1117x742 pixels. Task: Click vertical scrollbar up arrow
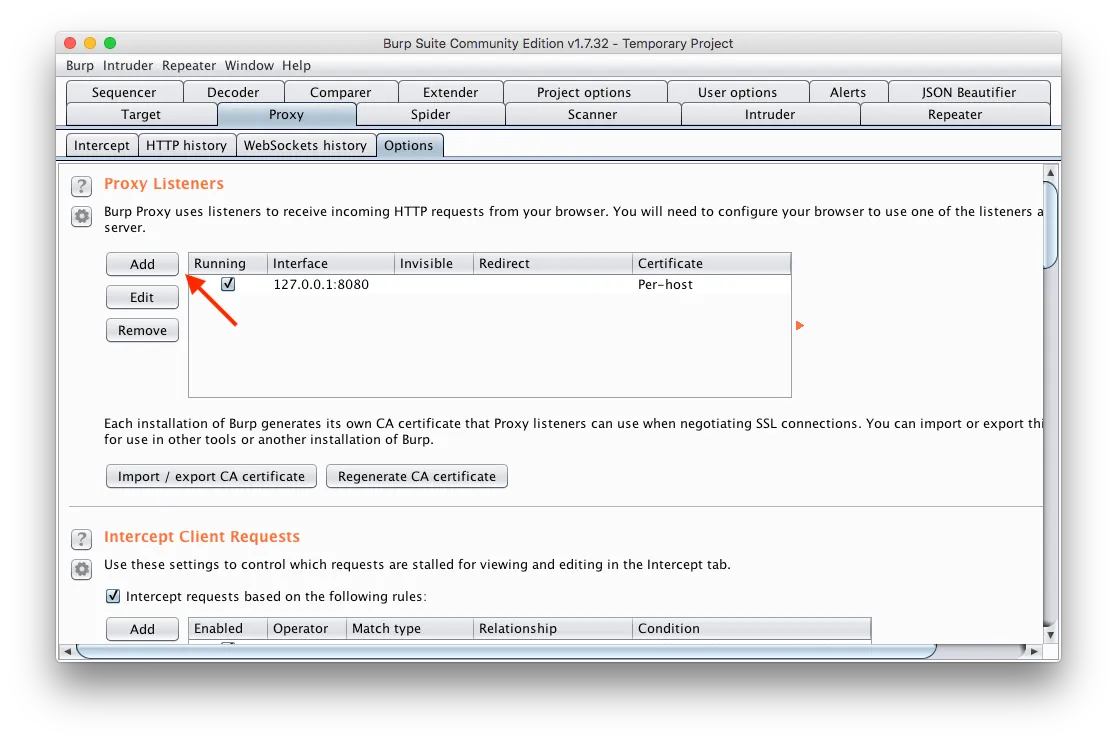[x=1050, y=173]
